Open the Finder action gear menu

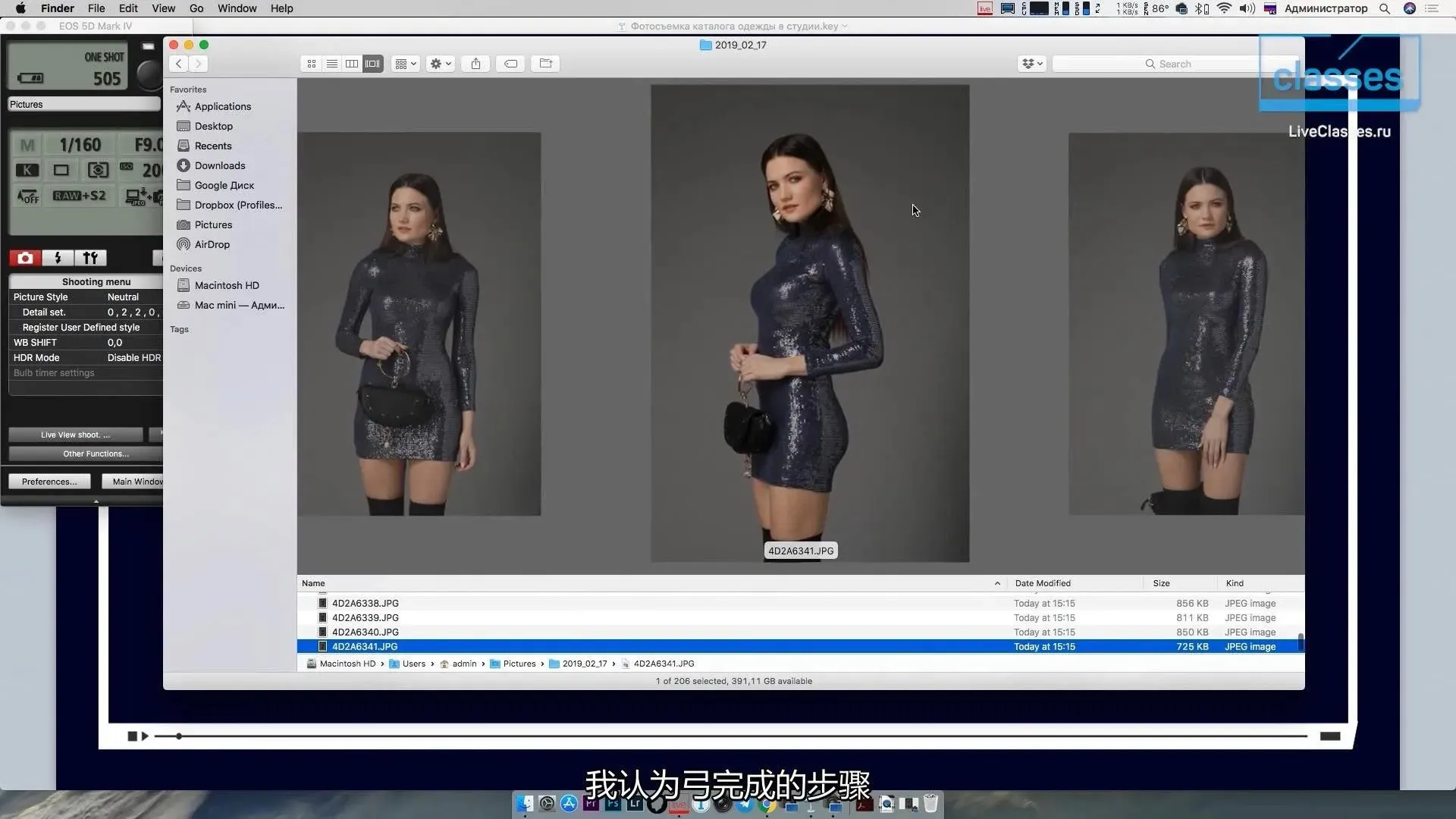pyautogui.click(x=441, y=64)
